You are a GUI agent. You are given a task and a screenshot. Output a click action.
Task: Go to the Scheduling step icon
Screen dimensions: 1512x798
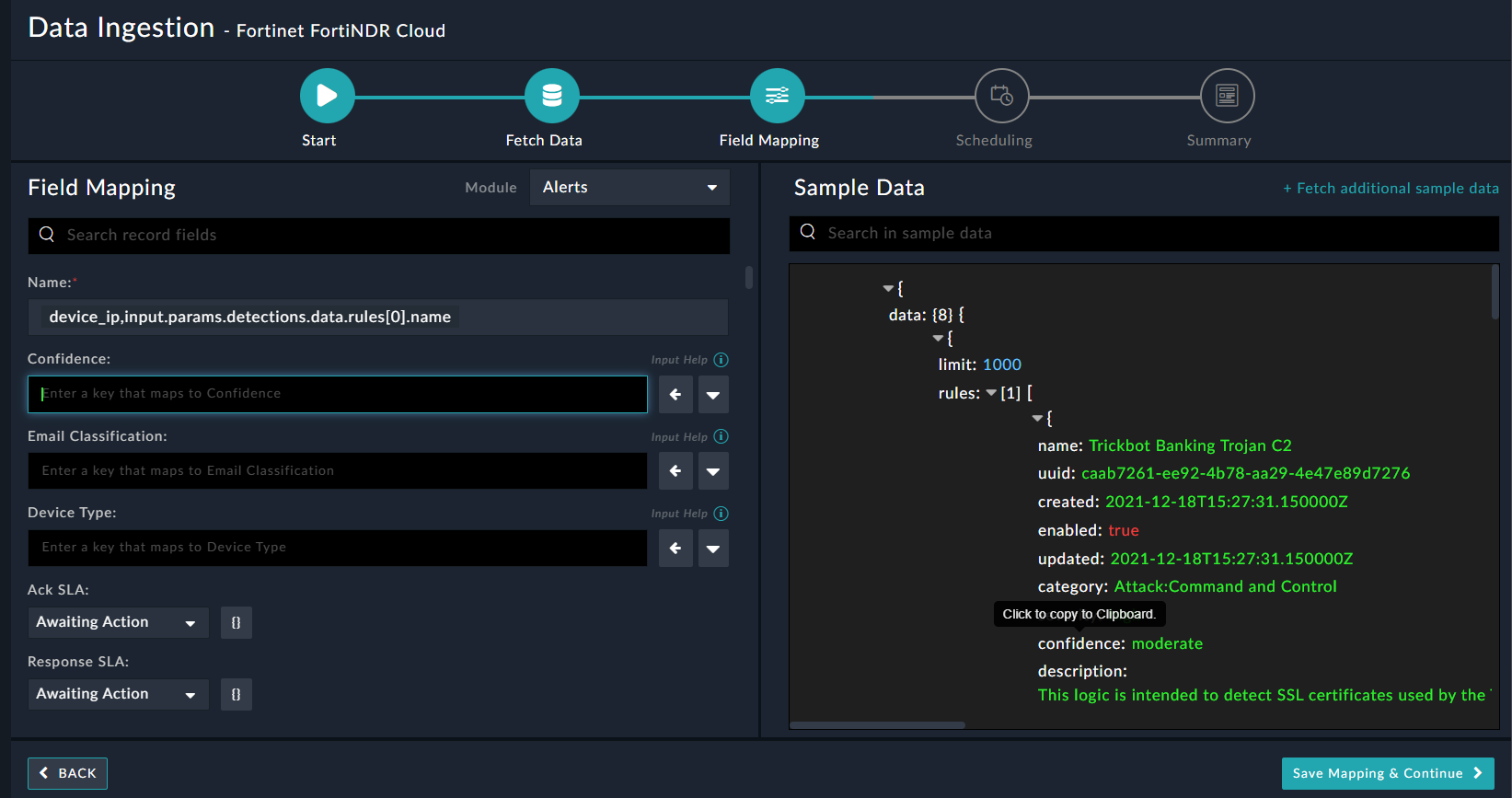tap(1001, 96)
